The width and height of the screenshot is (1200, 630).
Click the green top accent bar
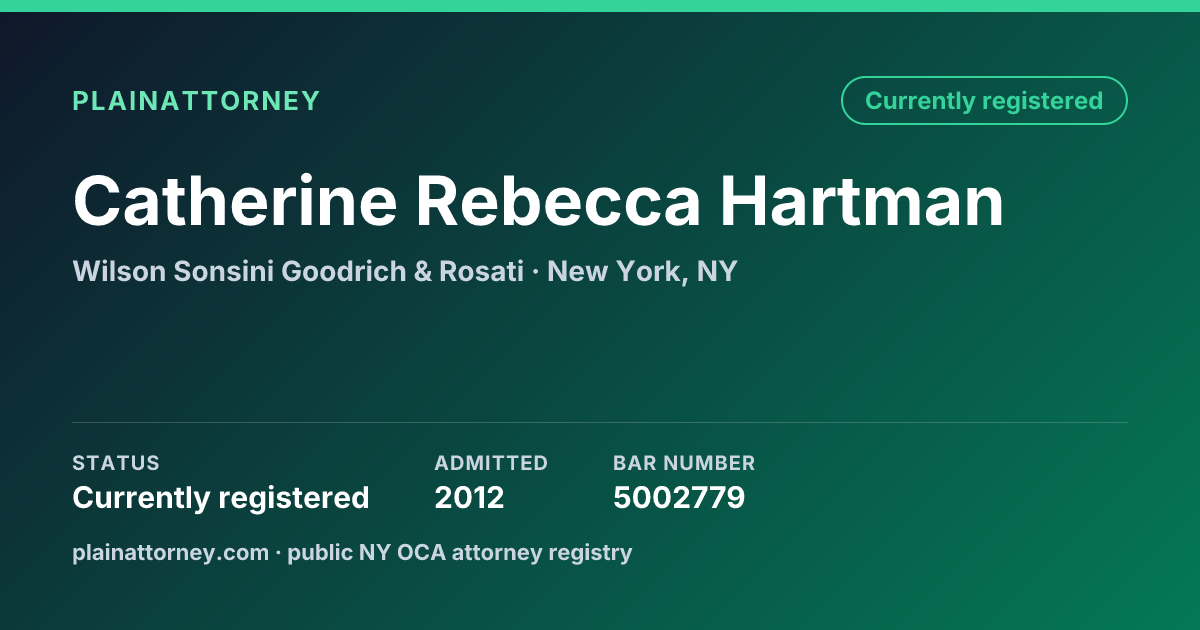click(x=600, y=6)
